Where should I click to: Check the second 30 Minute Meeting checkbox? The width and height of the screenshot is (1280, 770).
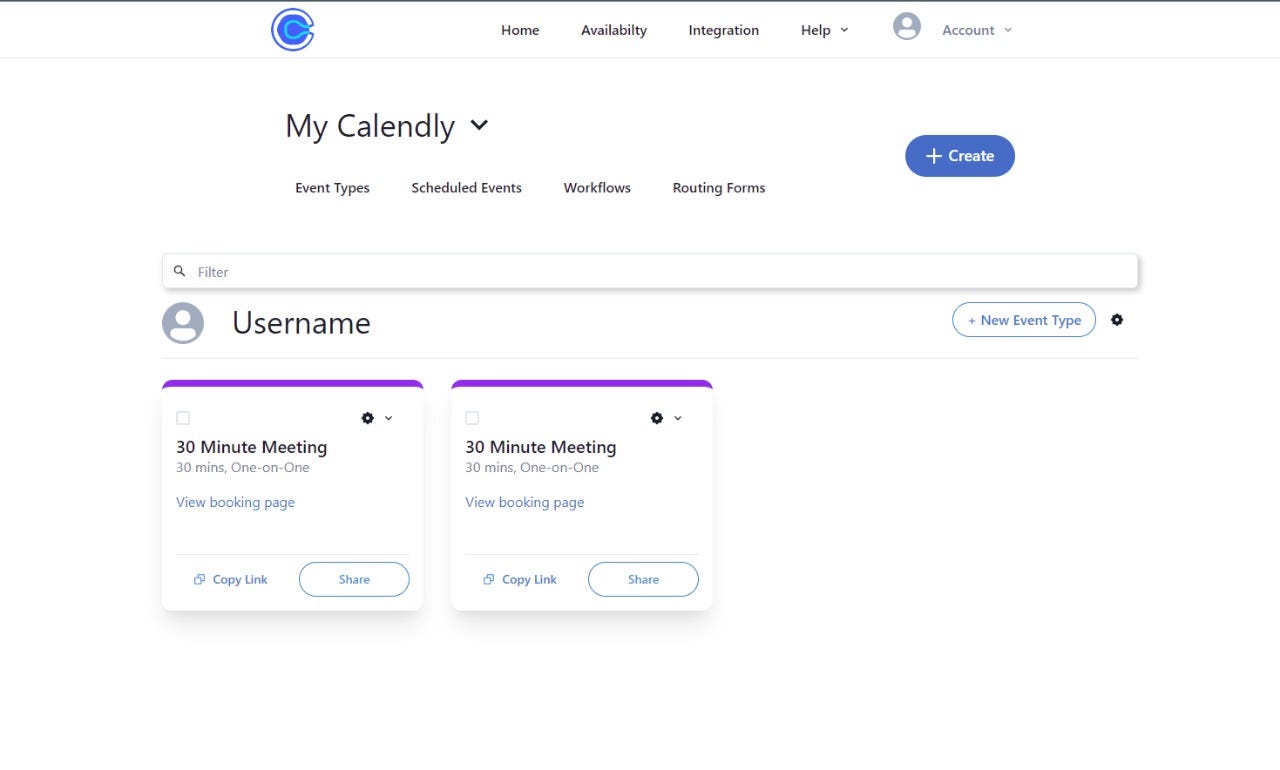coord(472,418)
